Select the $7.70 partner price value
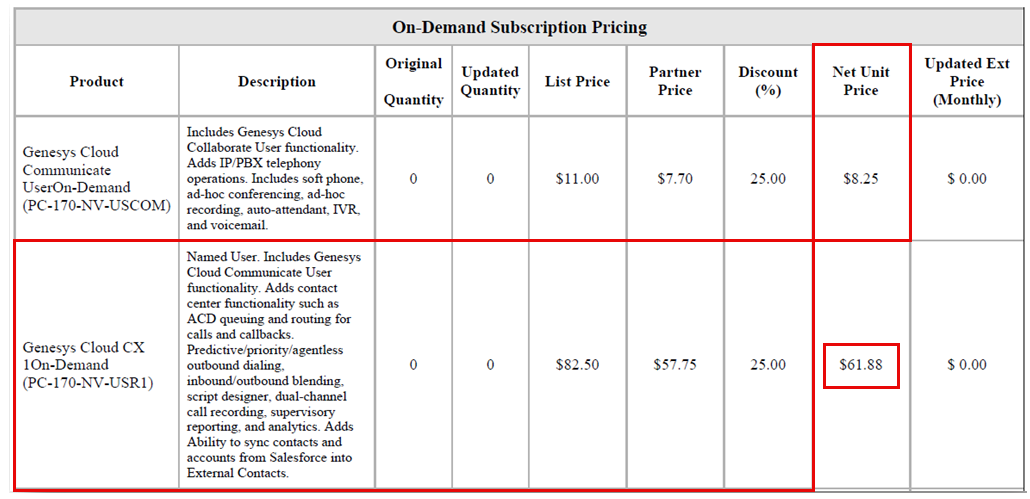The image size is (1030, 499). tap(674, 179)
